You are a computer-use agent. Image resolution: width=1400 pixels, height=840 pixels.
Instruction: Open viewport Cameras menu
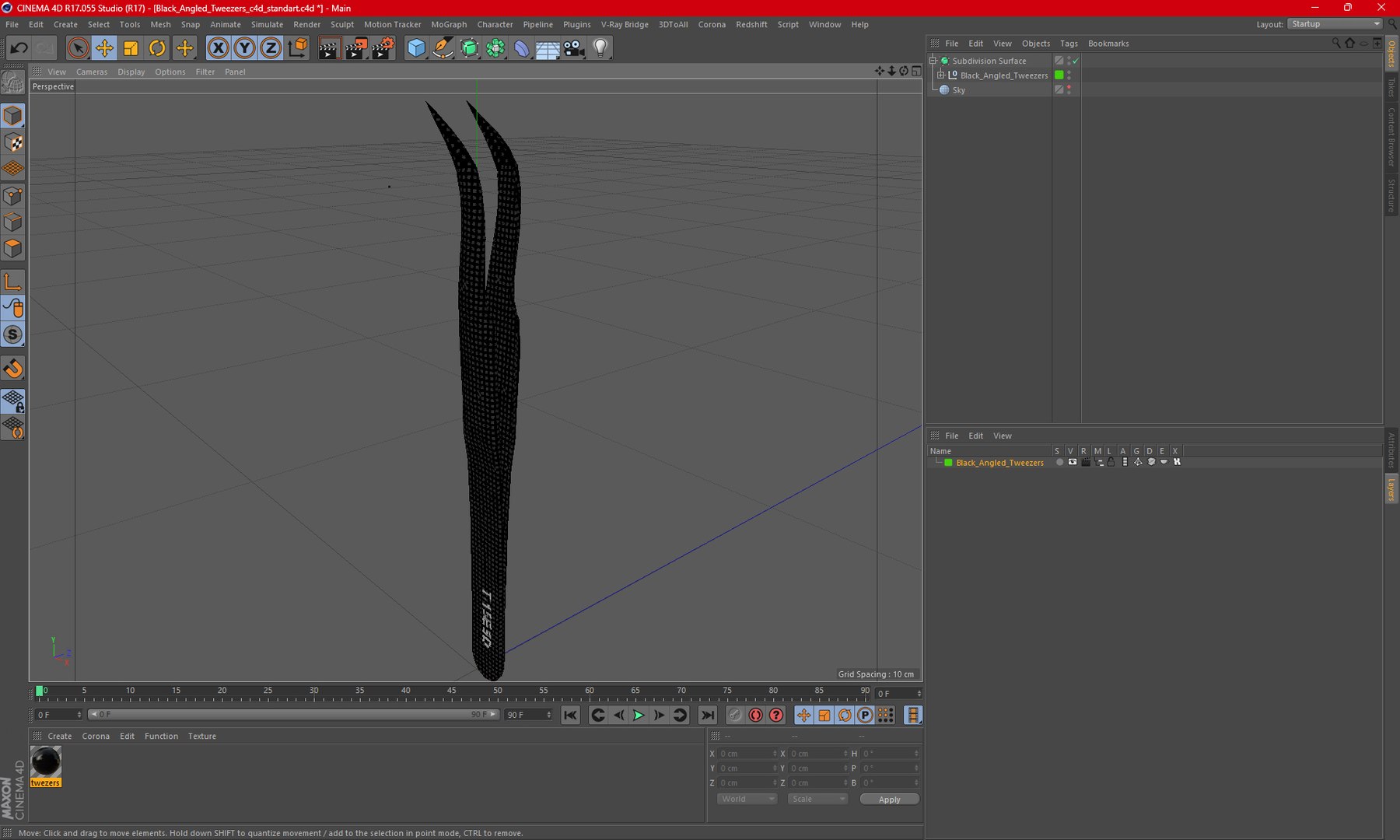coord(92,72)
